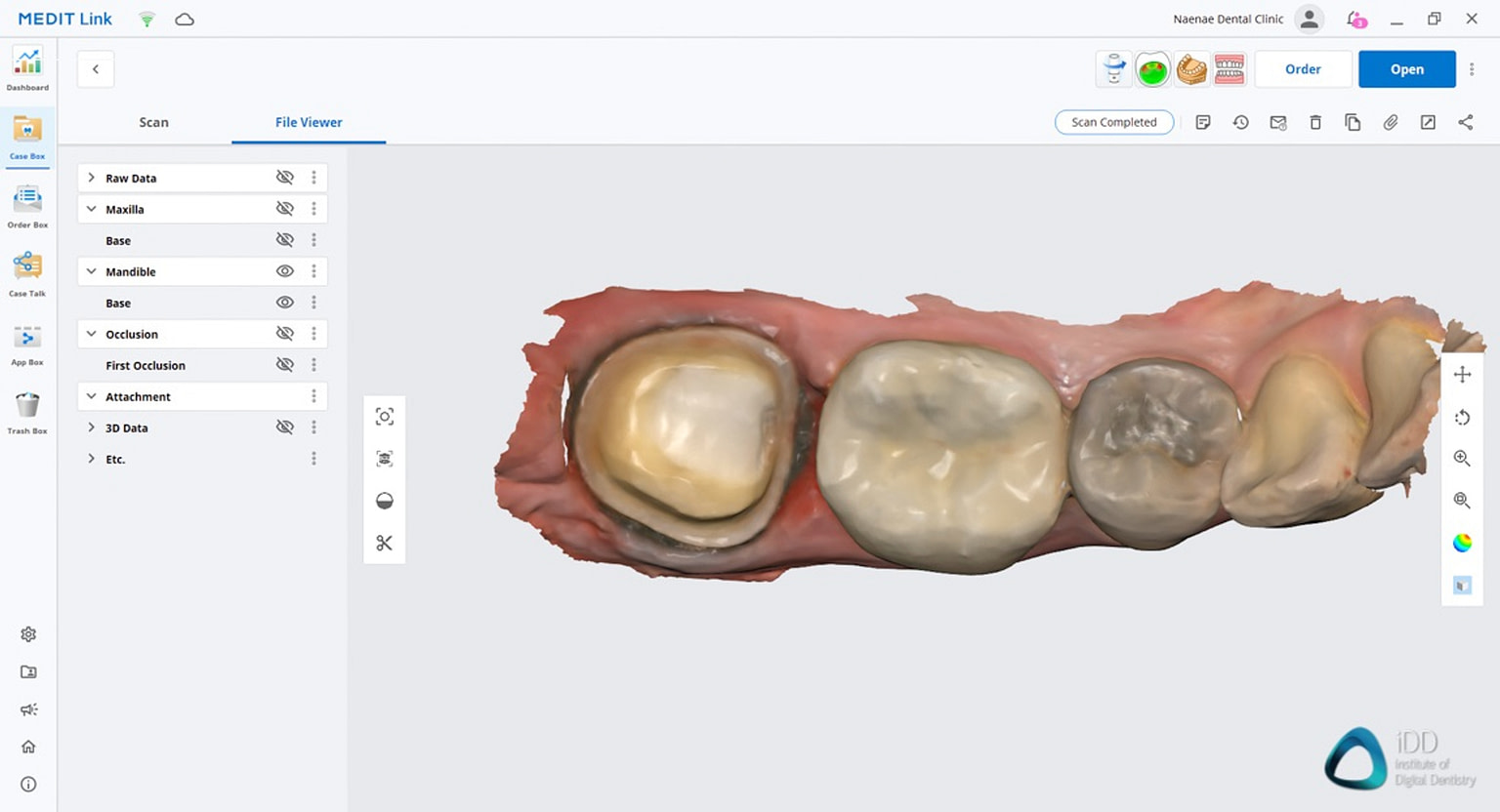The height and width of the screenshot is (812, 1500).
Task: Activate the pan tool on right toolbar
Action: coord(1462,374)
